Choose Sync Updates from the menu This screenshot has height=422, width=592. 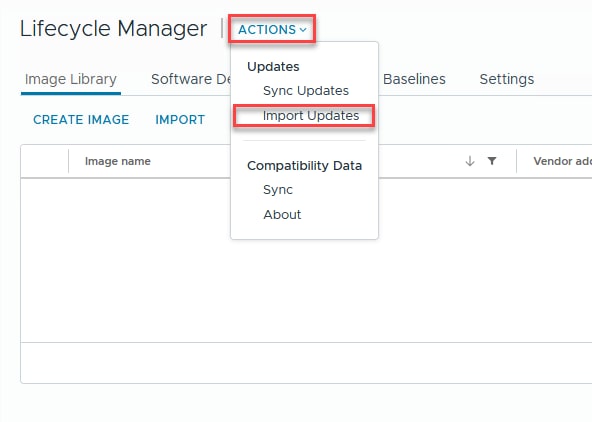[x=306, y=91]
